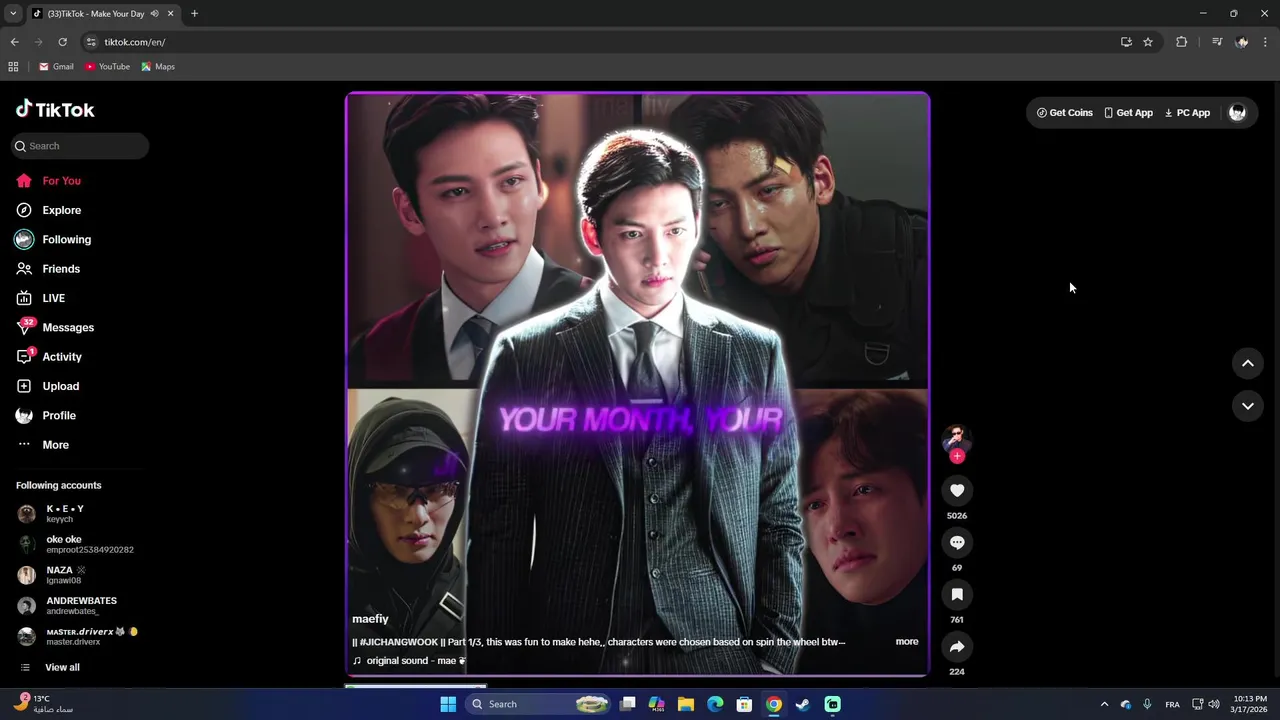The width and height of the screenshot is (1280, 720).
Task: Open Microsoft Edge from taskbar
Action: pyautogui.click(x=715, y=704)
